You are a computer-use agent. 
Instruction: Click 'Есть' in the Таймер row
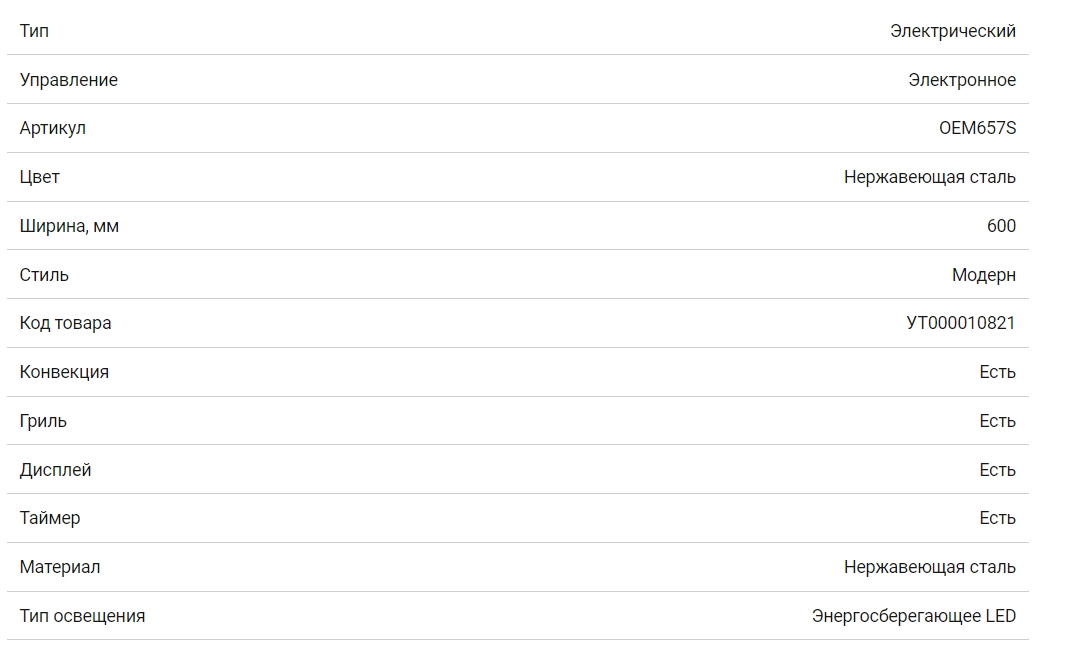coord(997,518)
